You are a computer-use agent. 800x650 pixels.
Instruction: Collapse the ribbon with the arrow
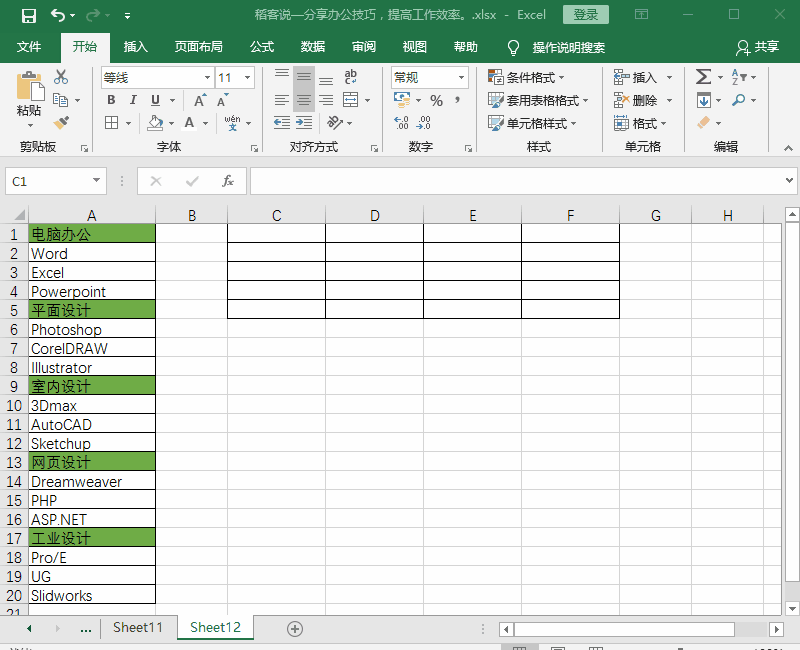pos(788,148)
